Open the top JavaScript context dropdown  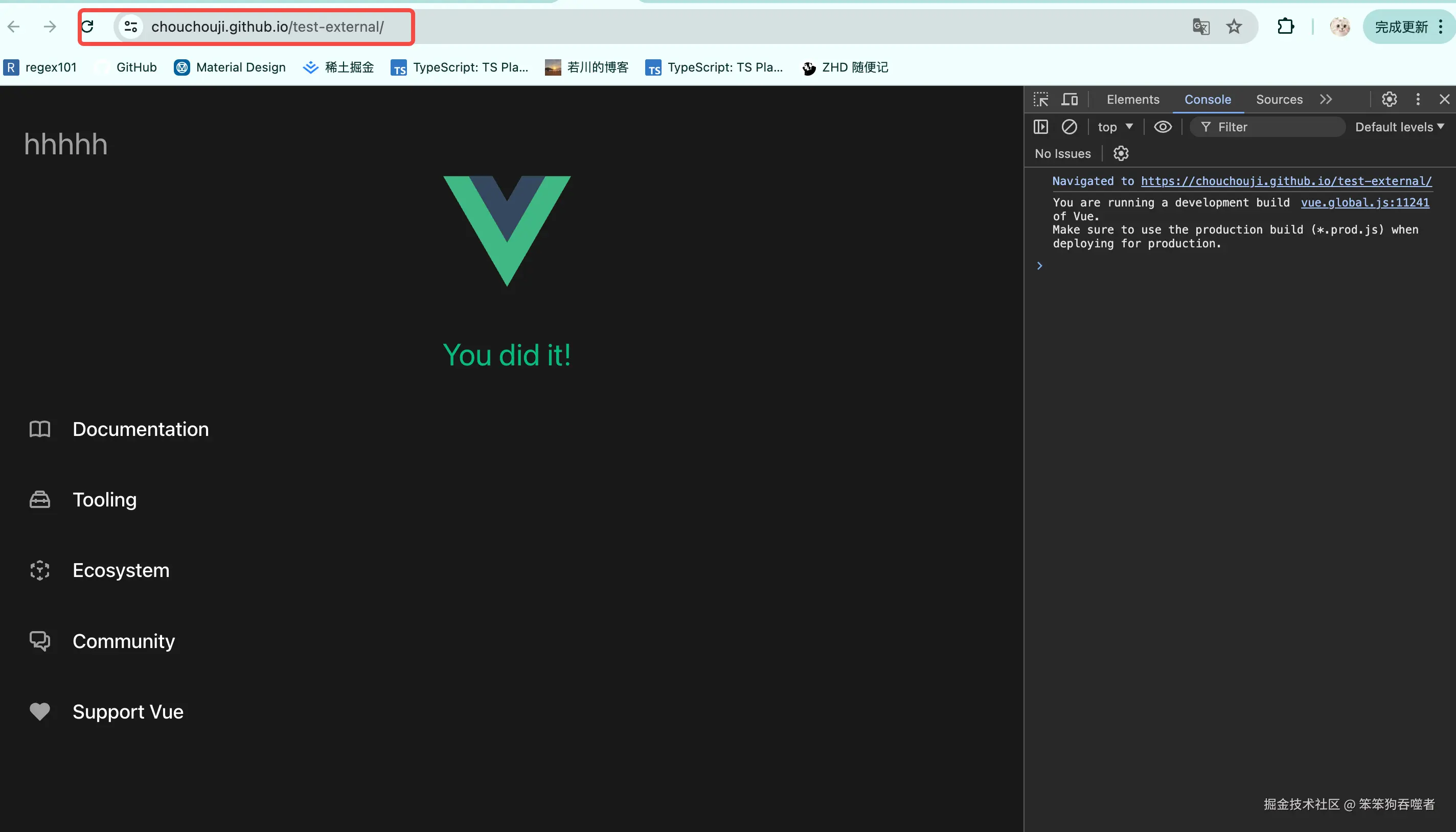click(x=1116, y=127)
